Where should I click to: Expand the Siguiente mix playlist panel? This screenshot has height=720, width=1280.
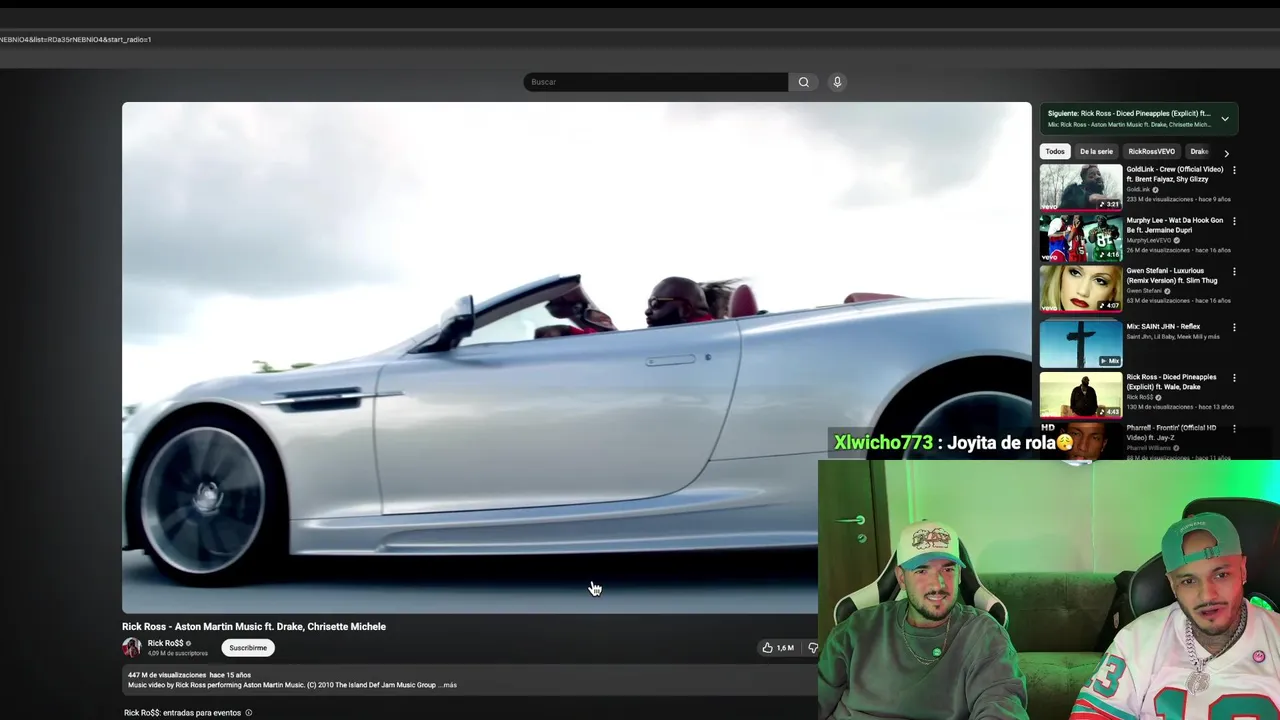pyautogui.click(x=1224, y=119)
